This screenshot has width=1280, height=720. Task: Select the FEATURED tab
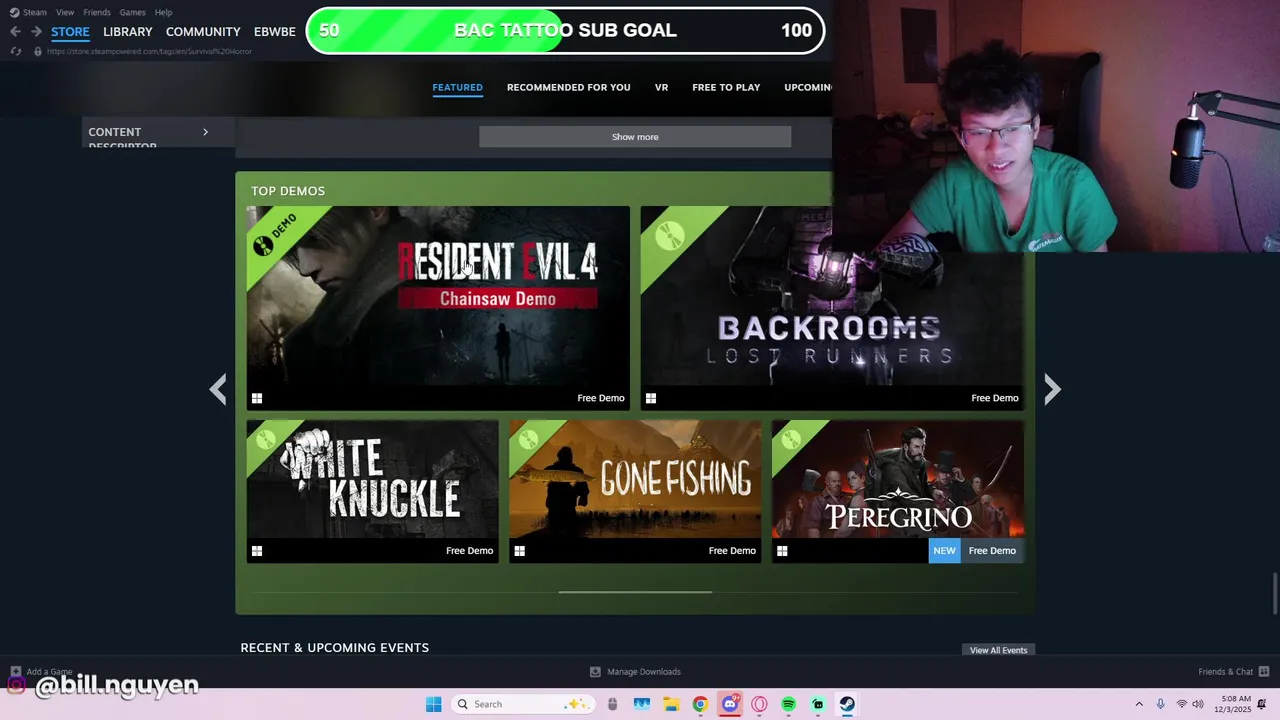(x=457, y=87)
